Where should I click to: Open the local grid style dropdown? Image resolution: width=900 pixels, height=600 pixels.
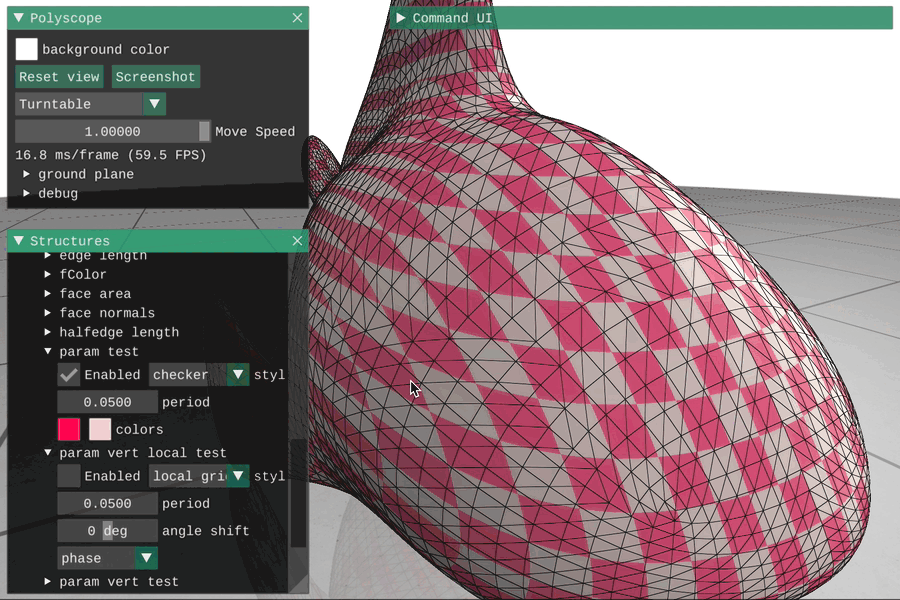(x=237, y=476)
